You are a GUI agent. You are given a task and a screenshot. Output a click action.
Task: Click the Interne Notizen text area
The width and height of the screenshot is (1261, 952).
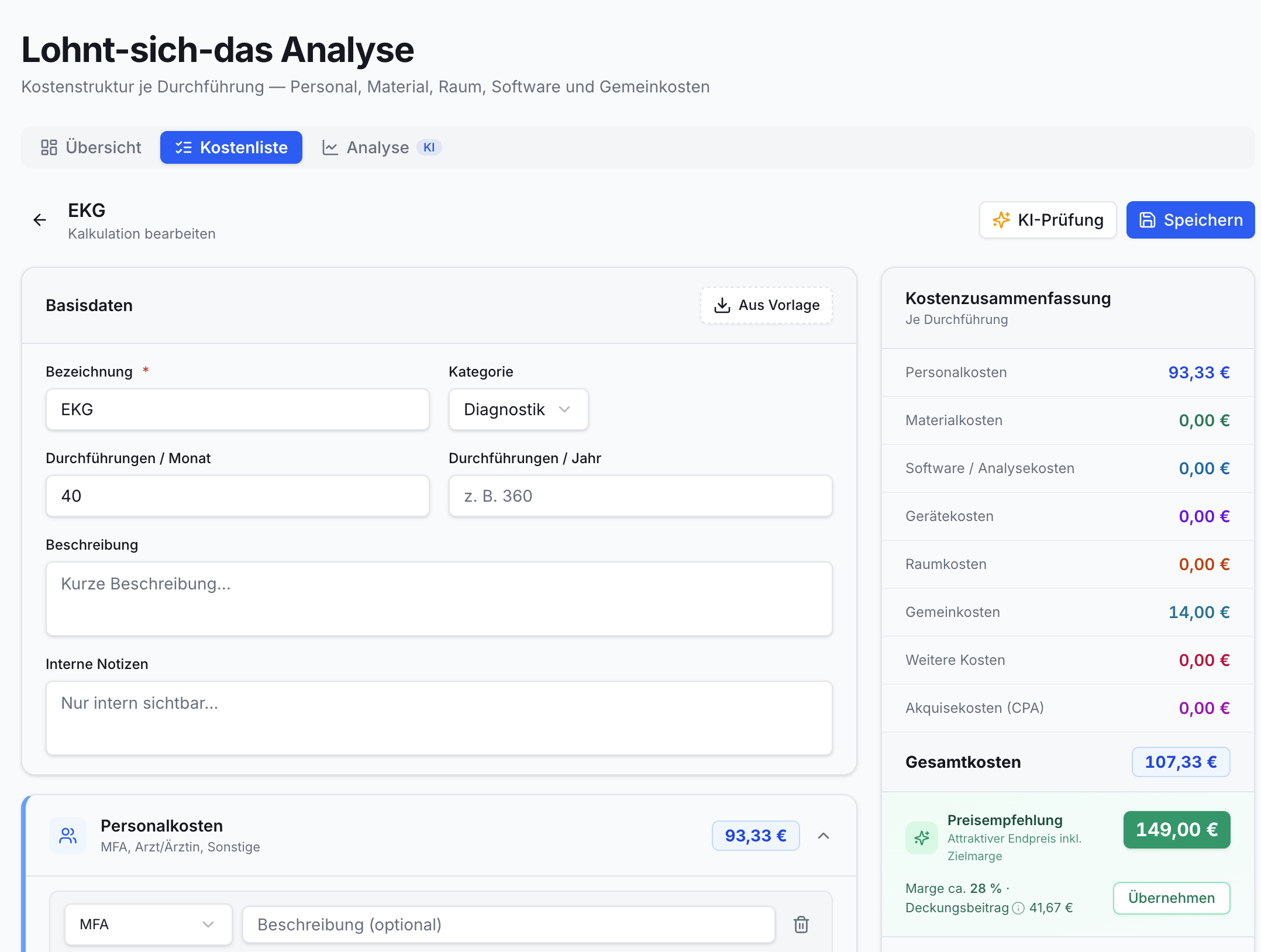coord(439,718)
